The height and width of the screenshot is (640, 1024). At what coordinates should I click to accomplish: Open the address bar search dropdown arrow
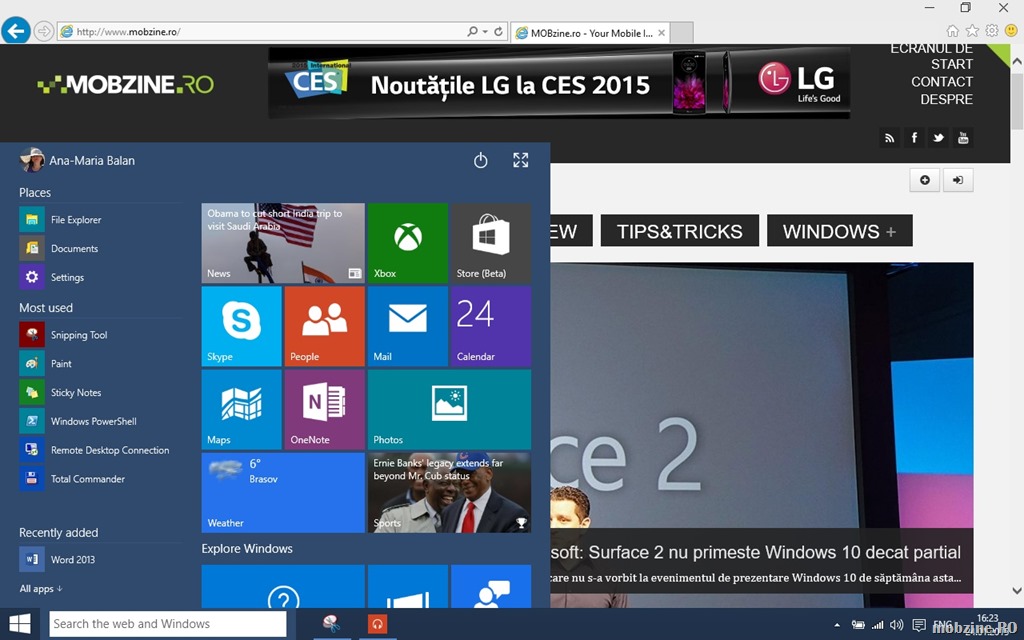tap(485, 31)
